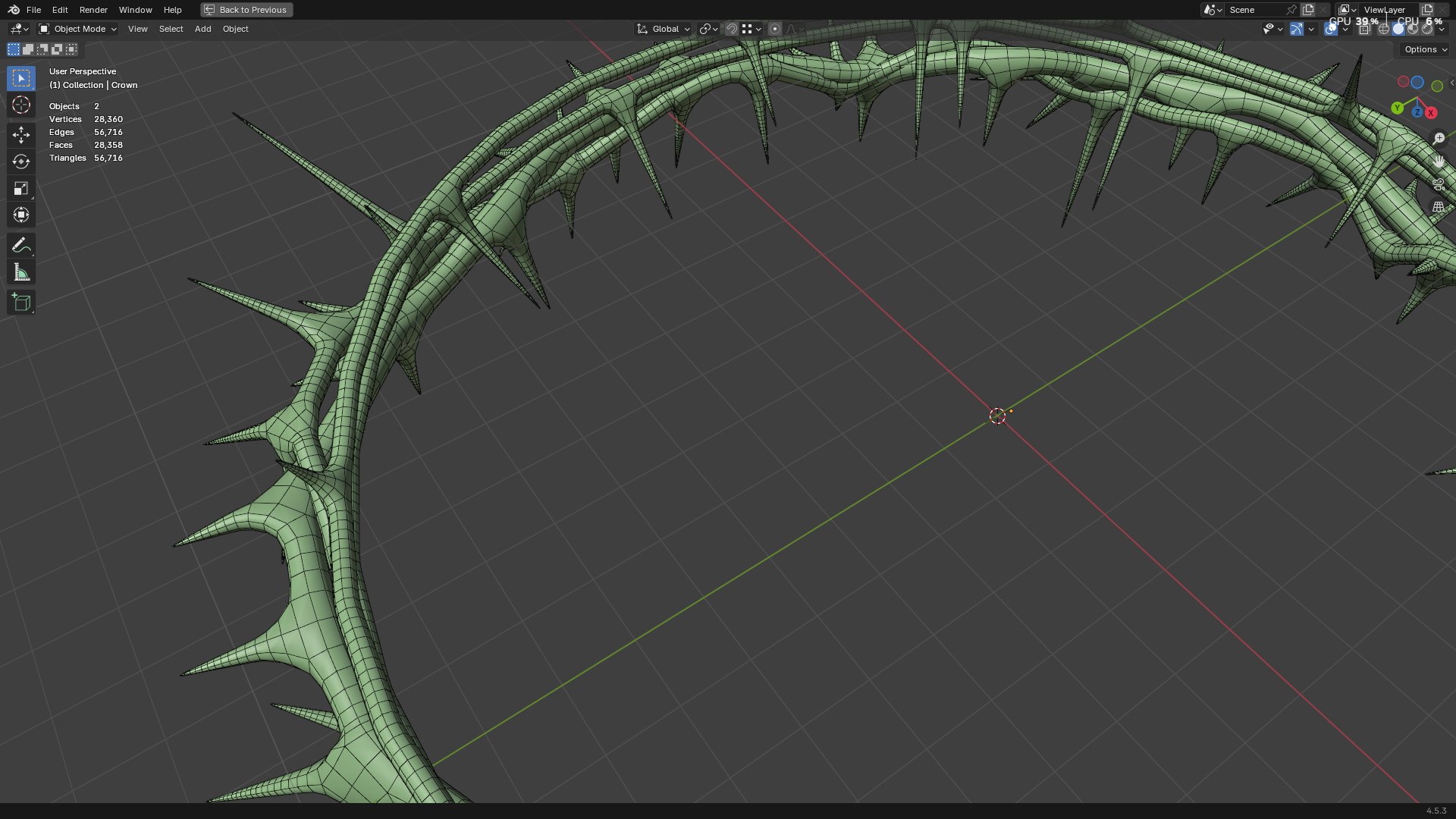Click the red X axis gizmo ball
Viewport: 1456px width, 819px height.
1431,112
